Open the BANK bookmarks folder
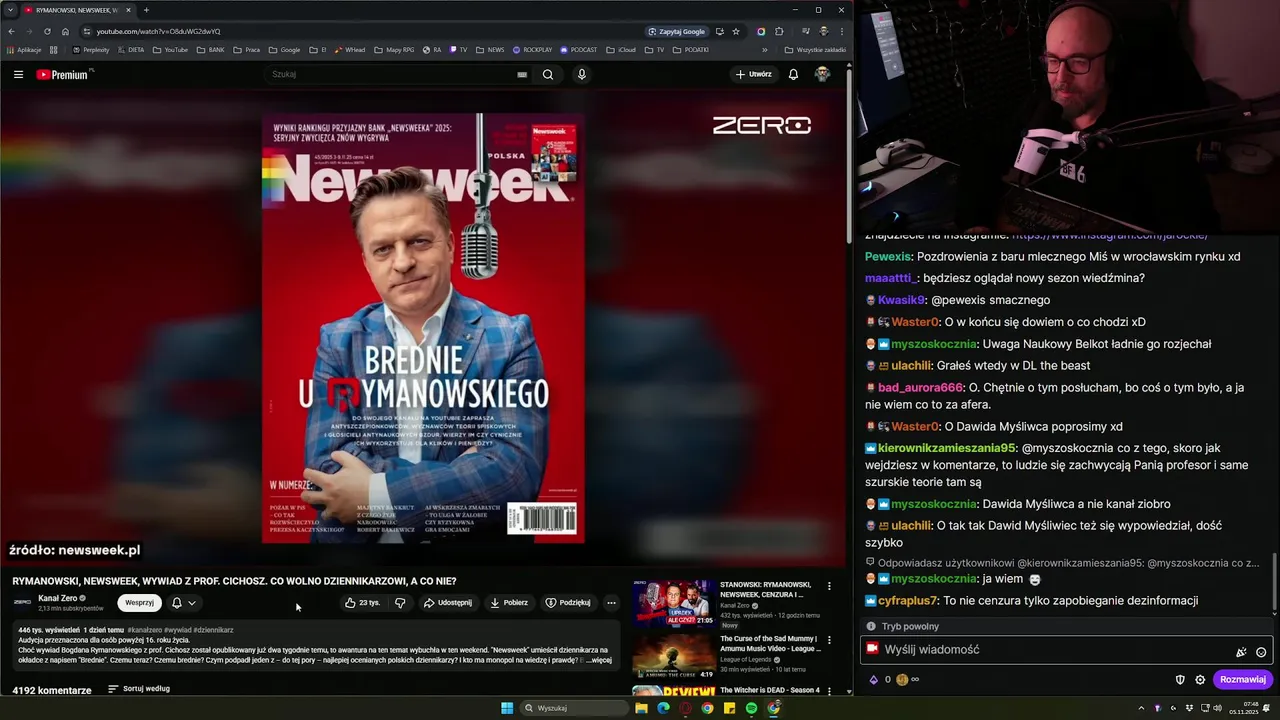The width and height of the screenshot is (1280, 720). tap(211, 50)
